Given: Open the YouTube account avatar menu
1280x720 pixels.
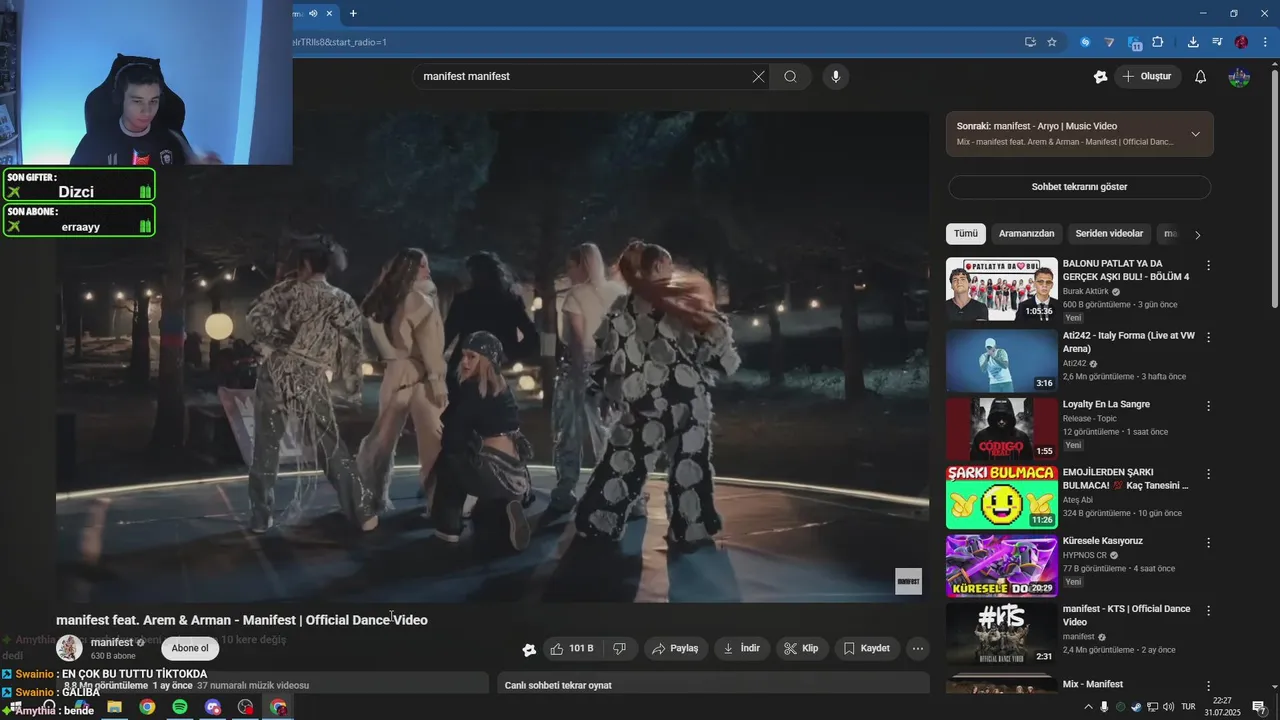Looking at the screenshot, I should pyautogui.click(x=1239, y=76).
